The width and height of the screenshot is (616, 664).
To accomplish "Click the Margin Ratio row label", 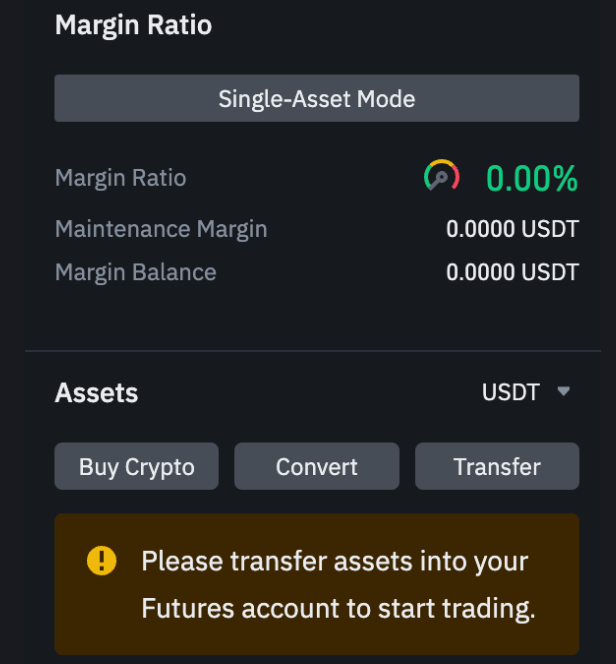I will coord(121,178).
